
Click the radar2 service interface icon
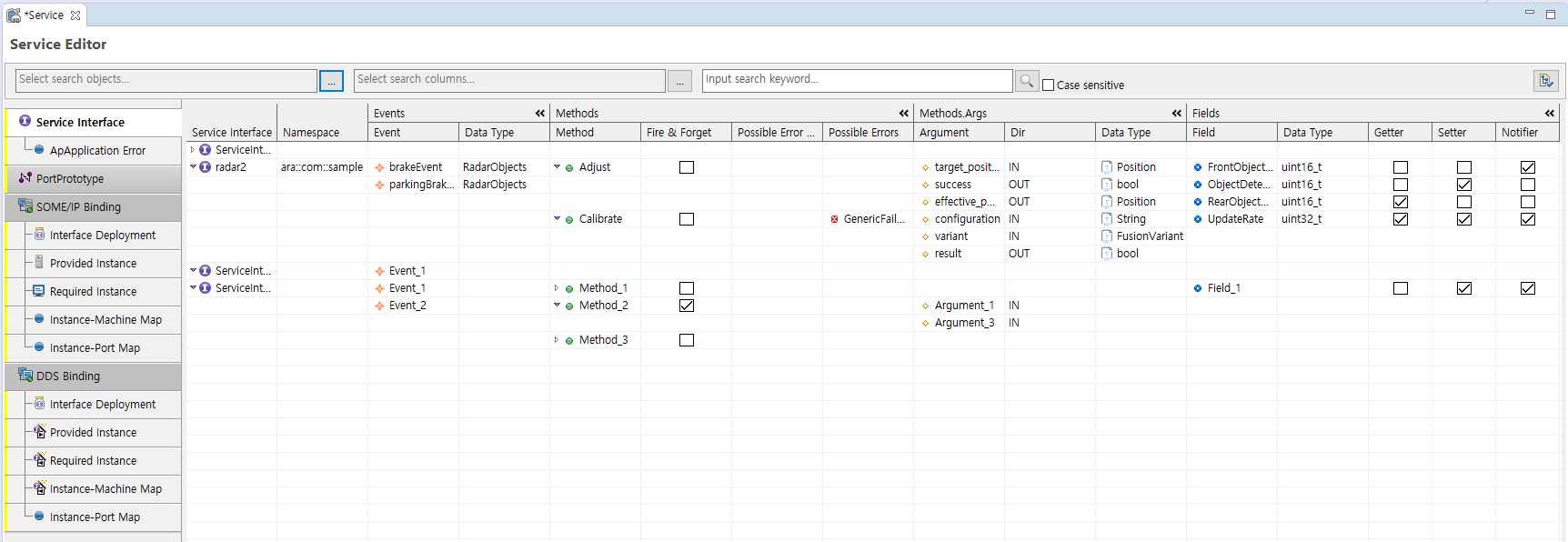[206, 167]
